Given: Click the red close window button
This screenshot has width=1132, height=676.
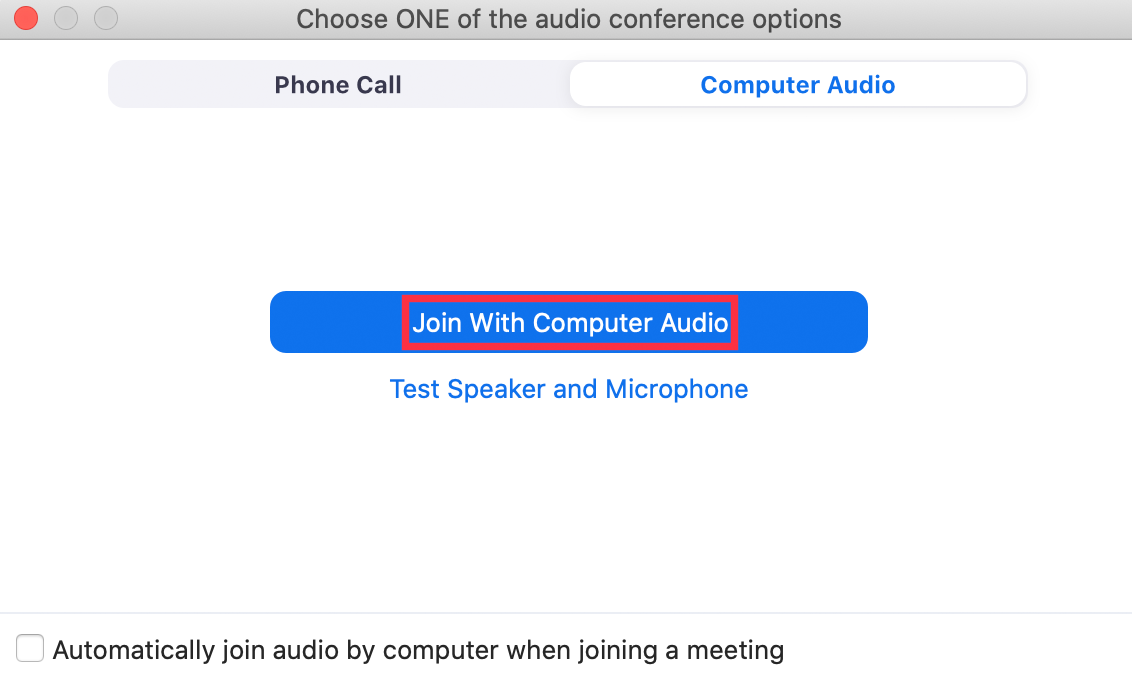Looking at the screenshot, I should point(25,18).
